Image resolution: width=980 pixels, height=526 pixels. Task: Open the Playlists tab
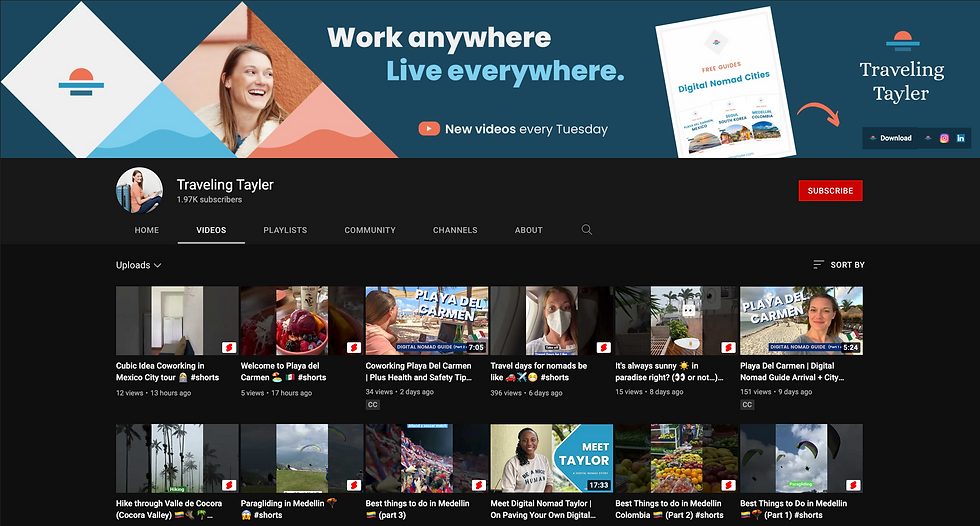coord(285,230)
